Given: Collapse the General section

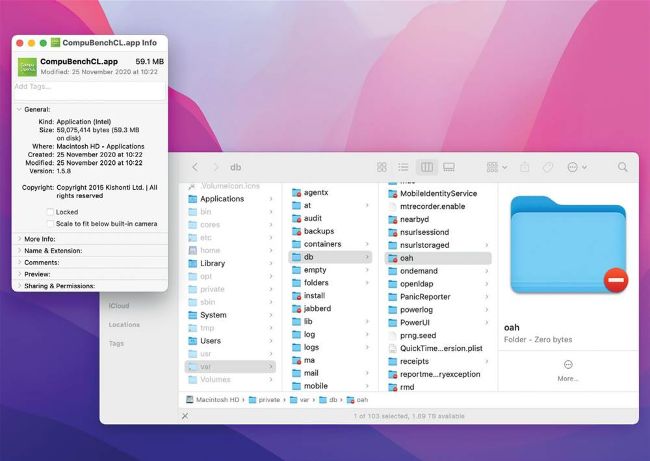Looking at the screenshot, I should pos(19,109).
